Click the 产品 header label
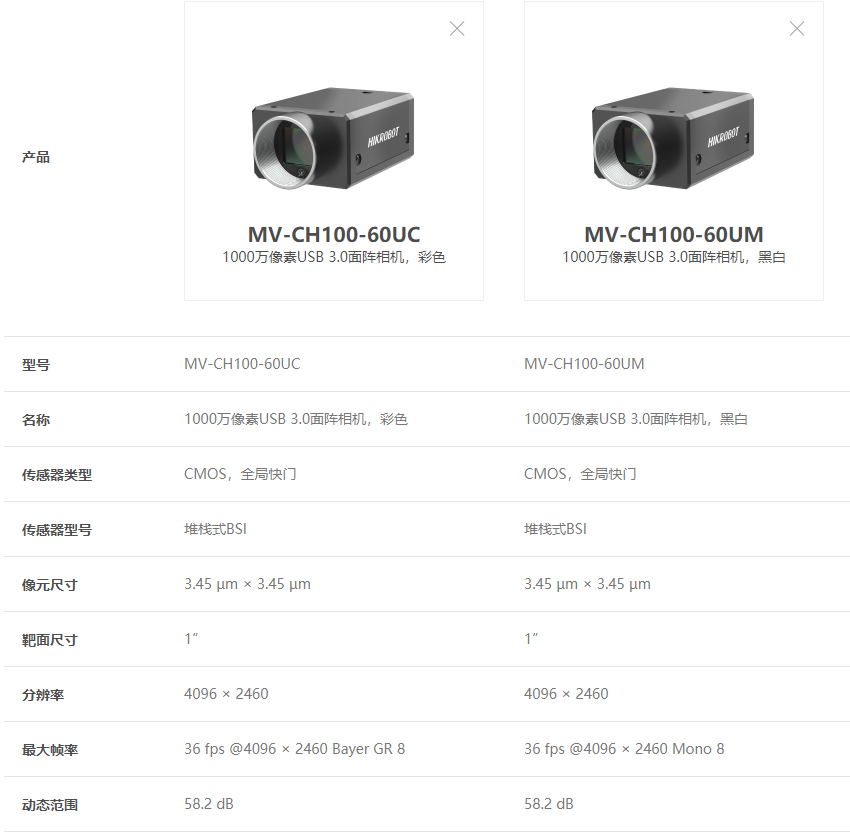 point(36,157)
